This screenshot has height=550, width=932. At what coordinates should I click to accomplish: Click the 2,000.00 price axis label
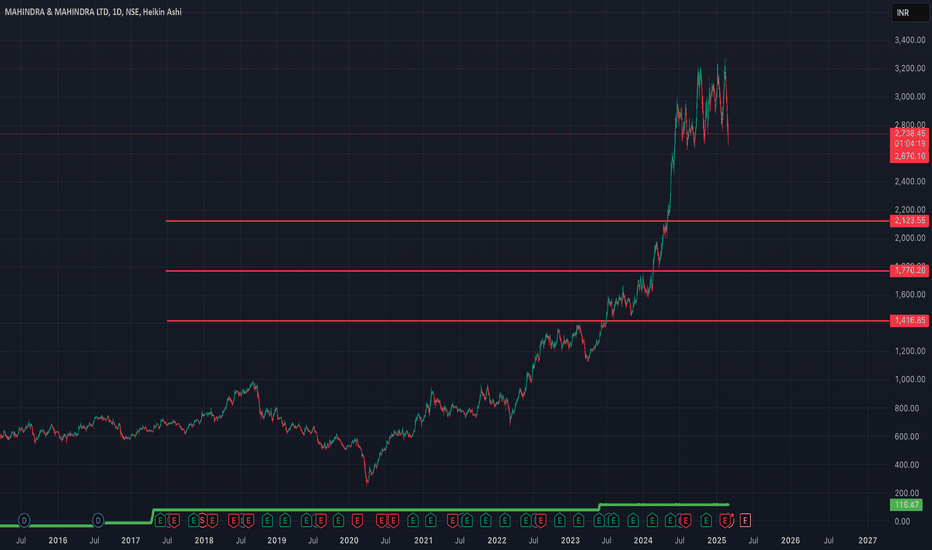pyautogui.click(x=909, y=238)
